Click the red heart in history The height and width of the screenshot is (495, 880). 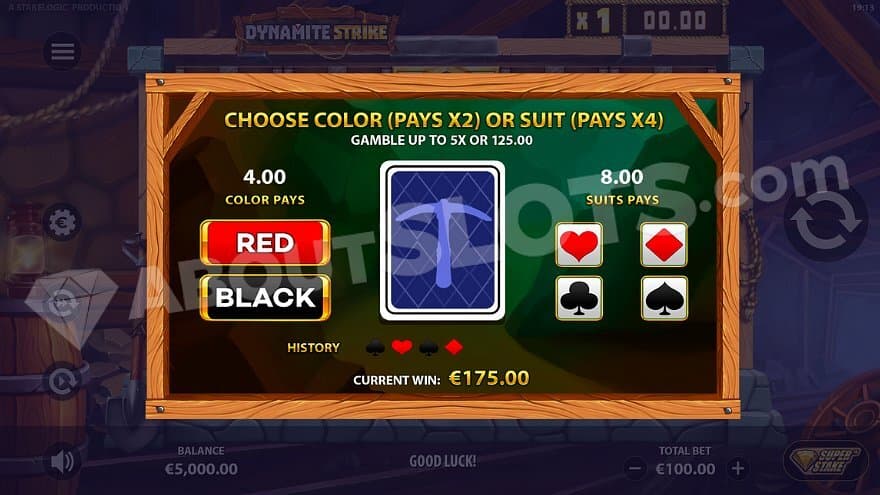pos(402,347)
